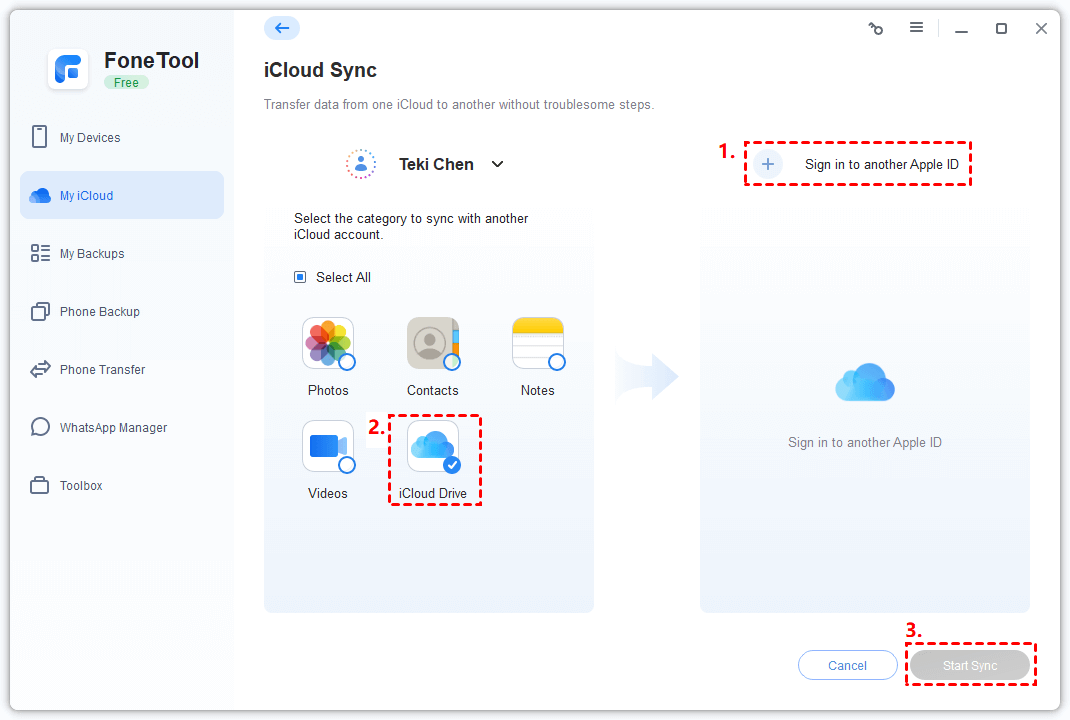Check the Photos selection circle
Image resolution: width=1070 pixels, height=720 pixels.
pos(347,362)
